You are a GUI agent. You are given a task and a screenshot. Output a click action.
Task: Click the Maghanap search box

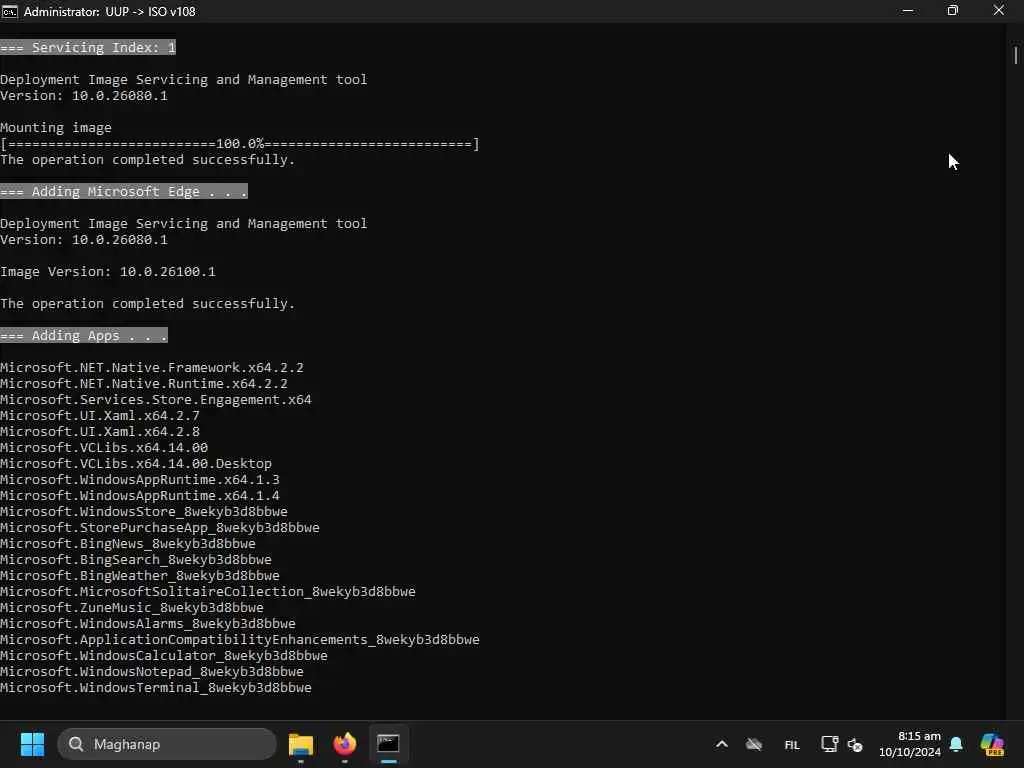tap(167, 744)
